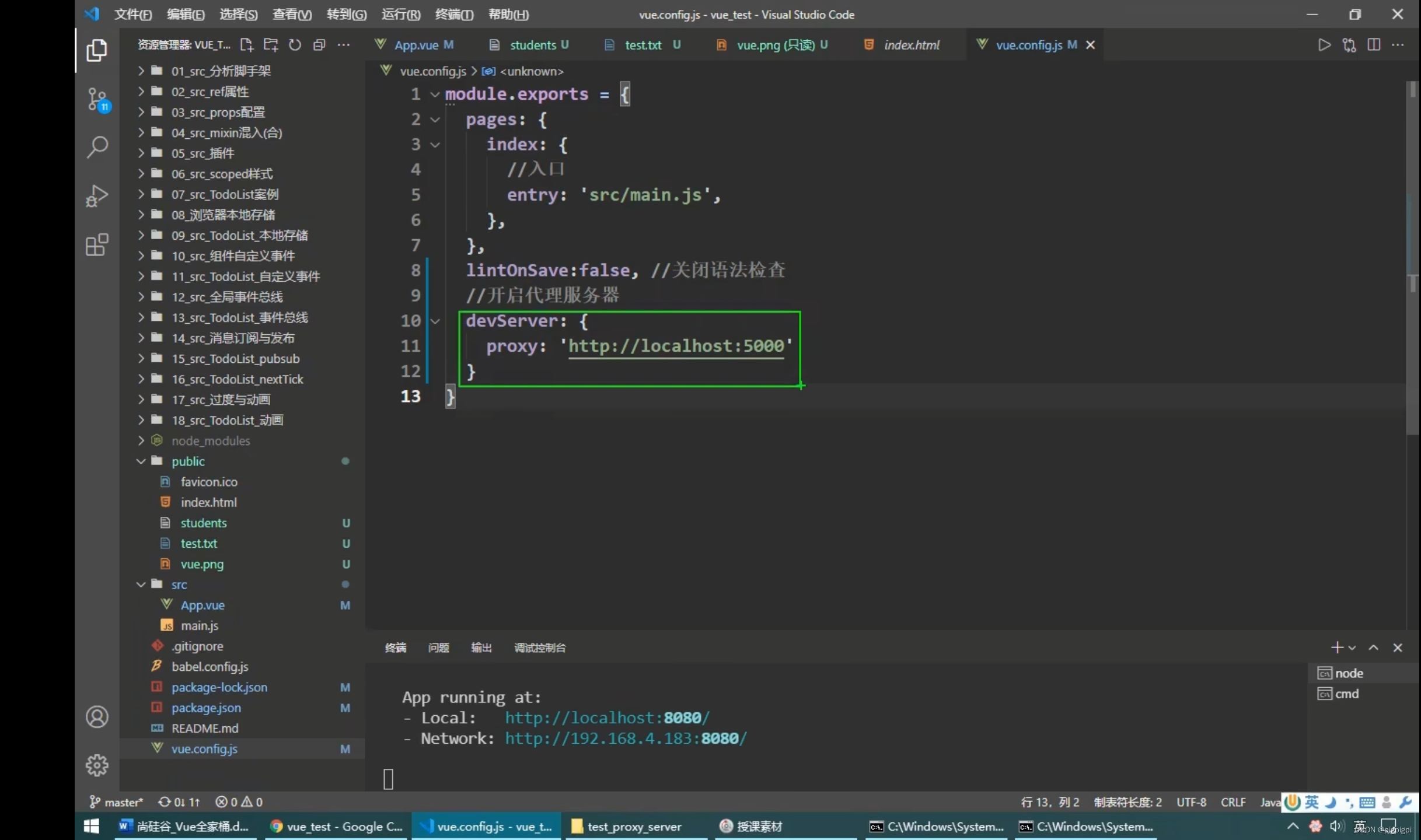Screen dimensions: 1421x840
Task: Follow the http://localhost:5000 proxy link
Action: (676, 346)
